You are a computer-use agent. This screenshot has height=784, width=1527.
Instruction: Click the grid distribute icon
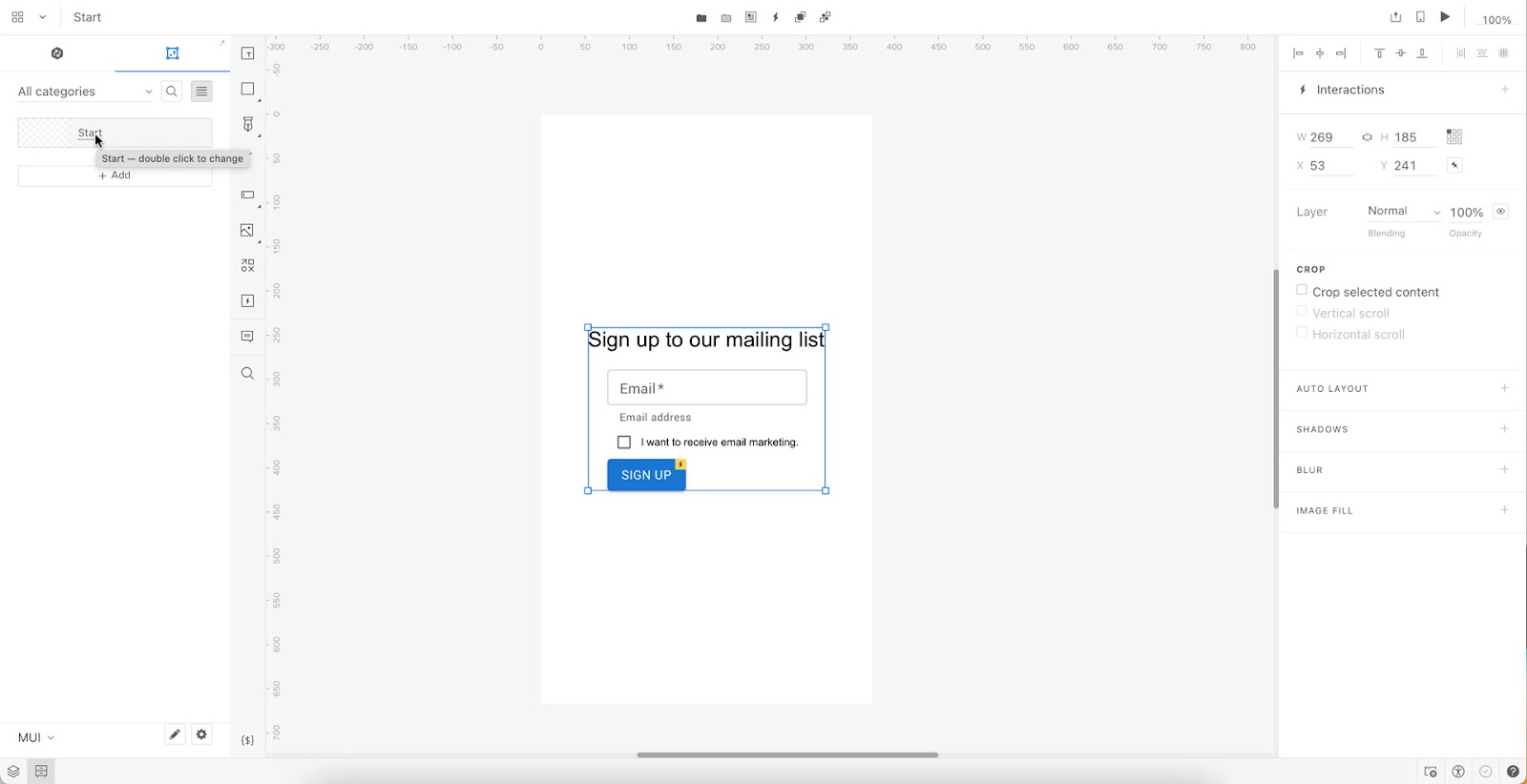pyautogui.click(x=1504, y=53)
